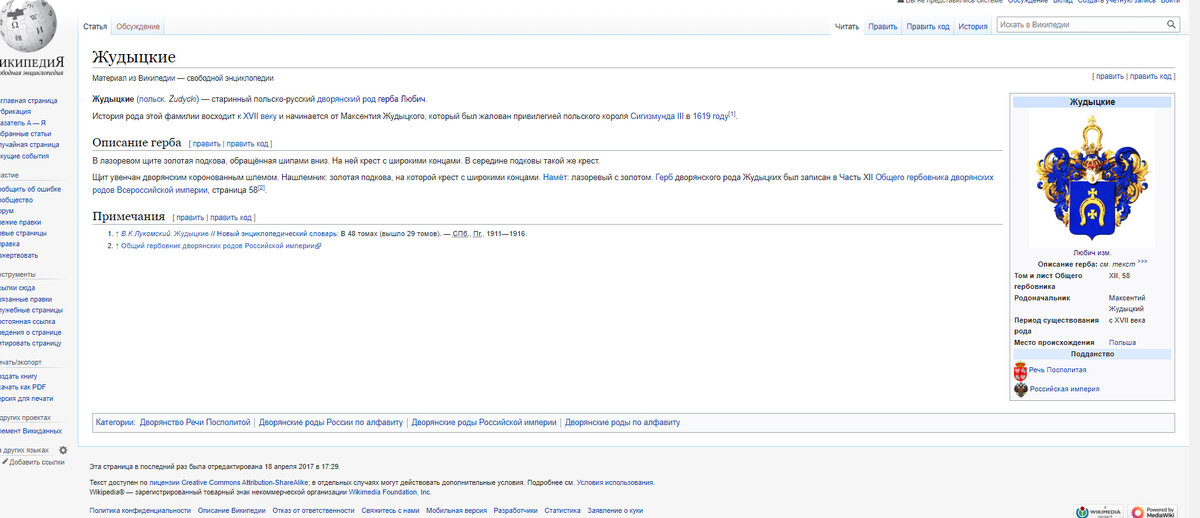Click 'править код' next to 'Описание герба'
1200x518 pixels.
(x=248, y=143)
